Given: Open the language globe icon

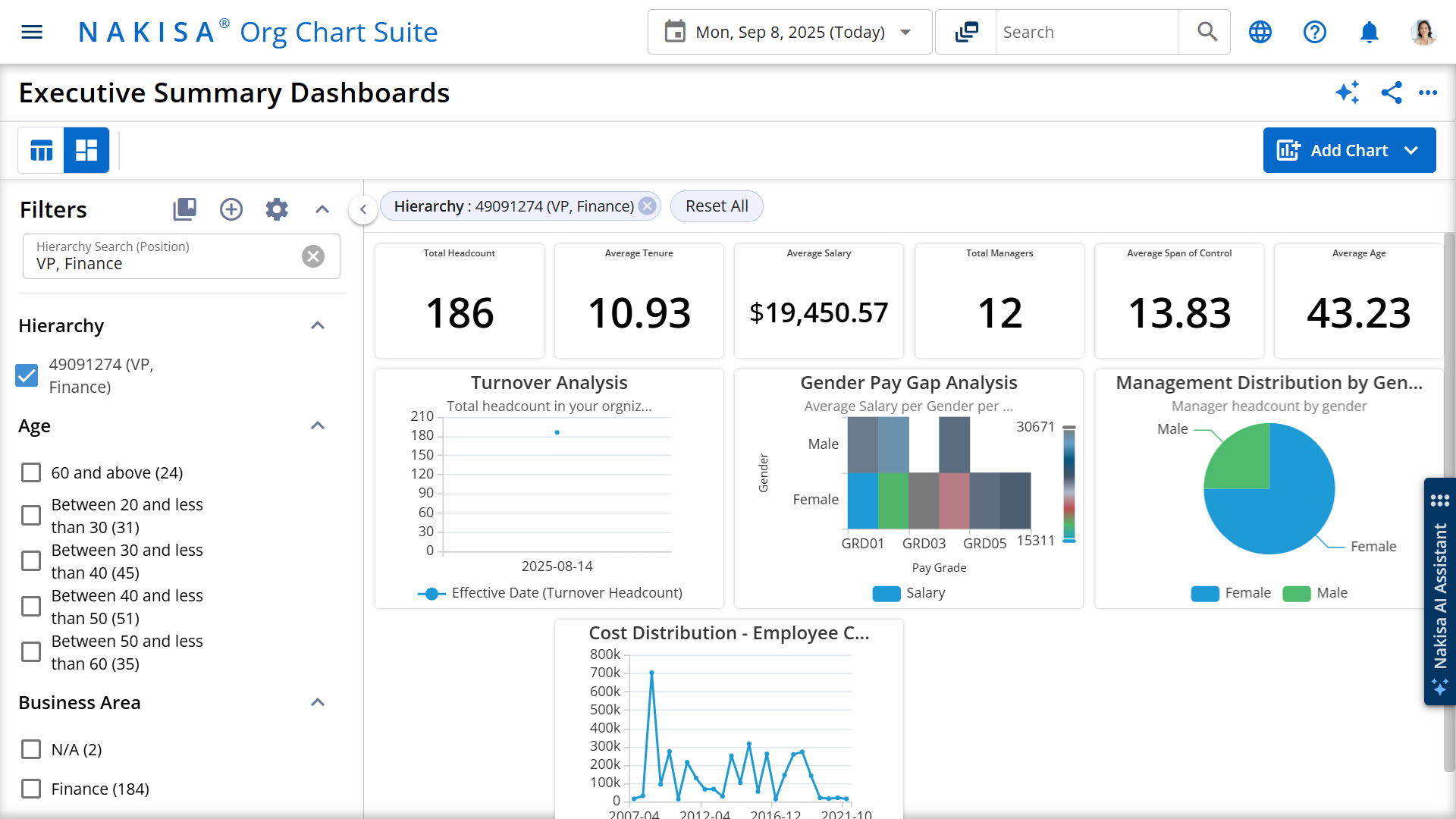Looking at the screenshot, I should [x=1260, y=32].
